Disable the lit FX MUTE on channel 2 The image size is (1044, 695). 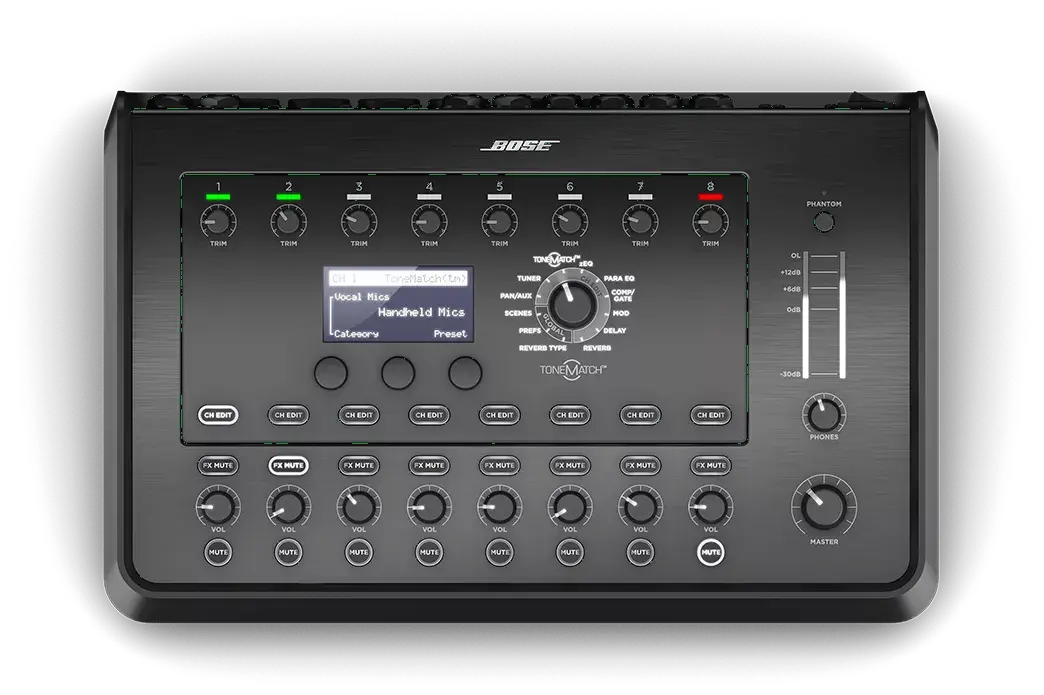[288, 465]
